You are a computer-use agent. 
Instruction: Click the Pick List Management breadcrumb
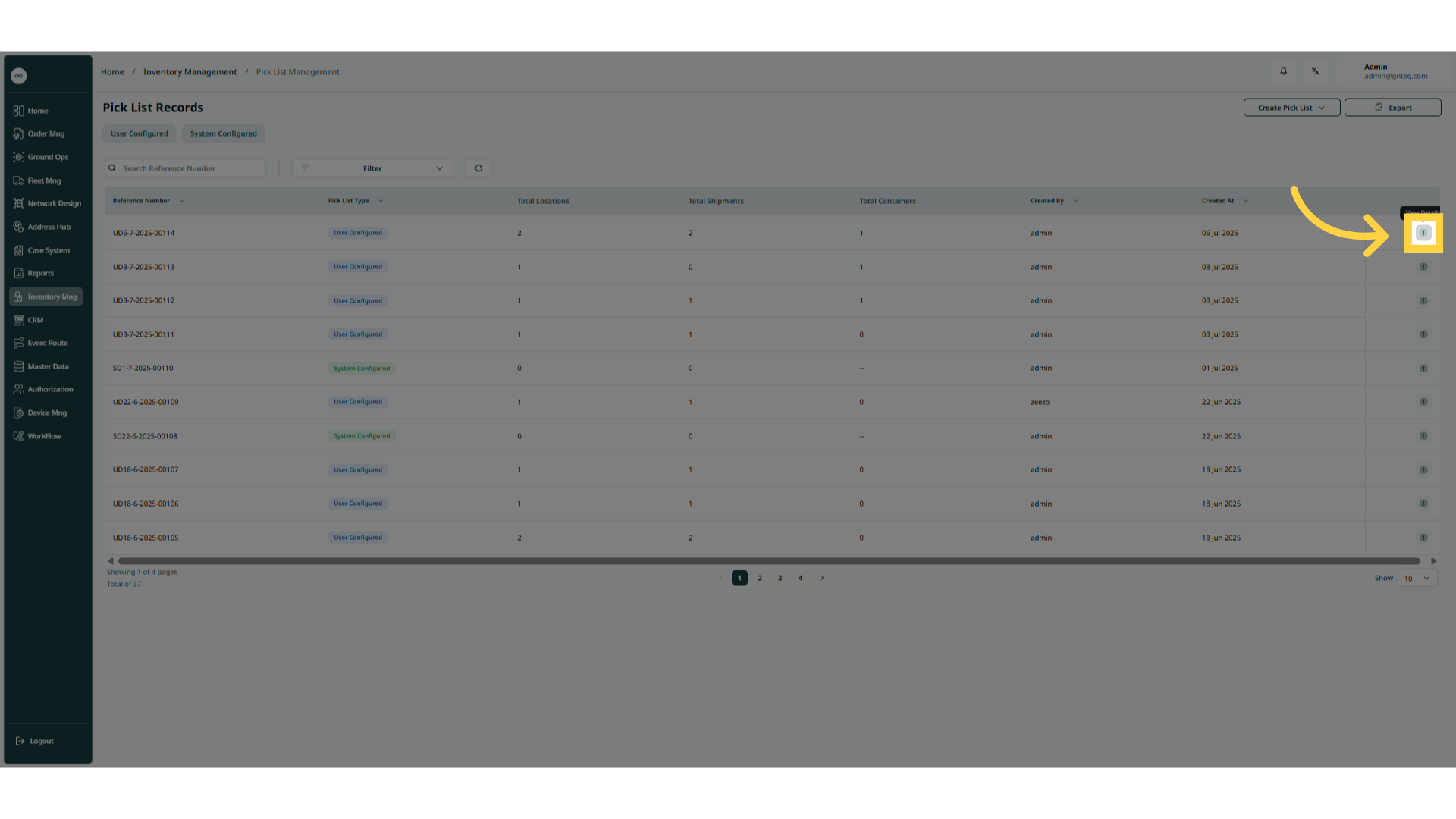(298, 72)
